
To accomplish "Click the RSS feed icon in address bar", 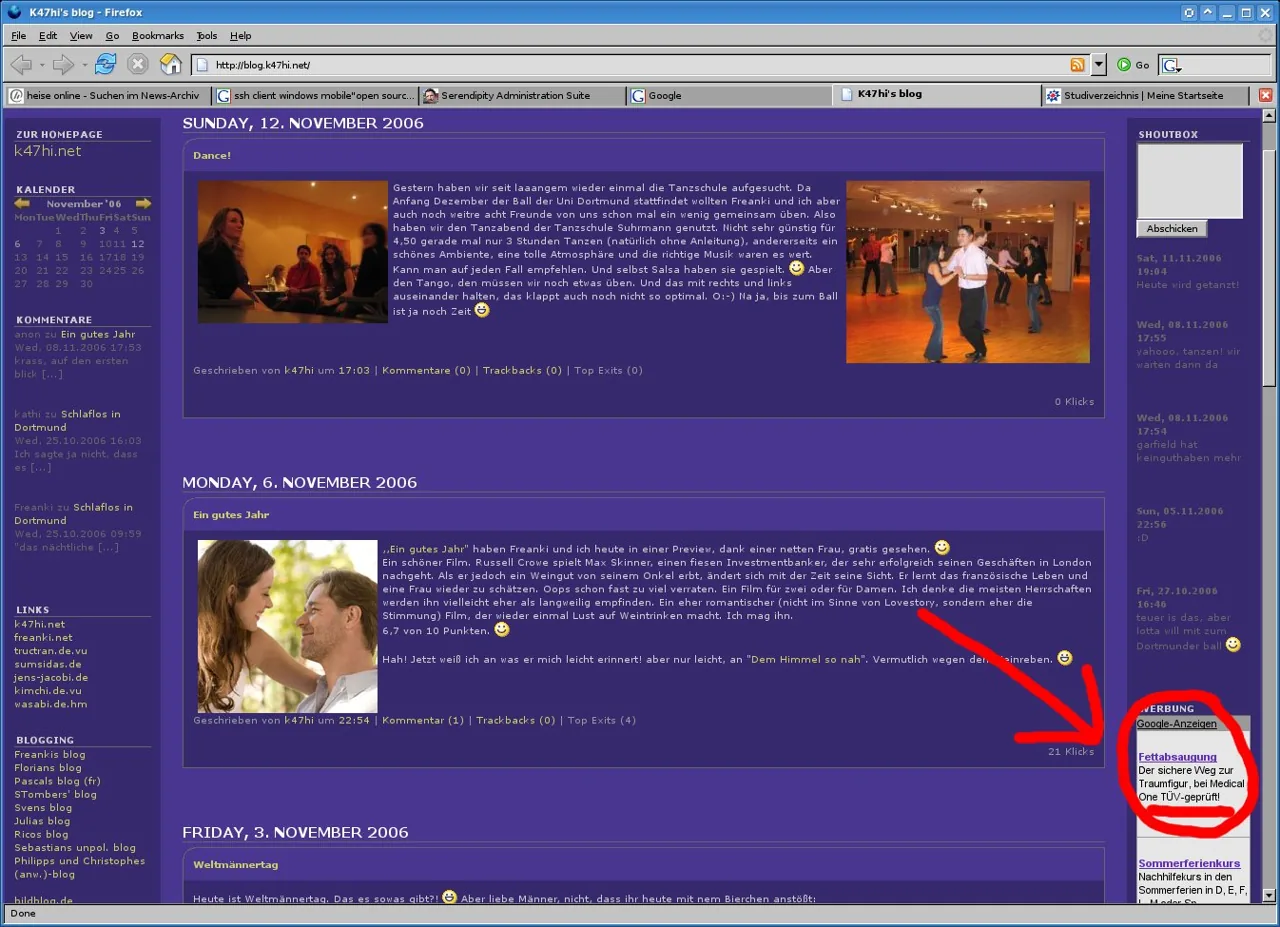I will [1077, 65].
